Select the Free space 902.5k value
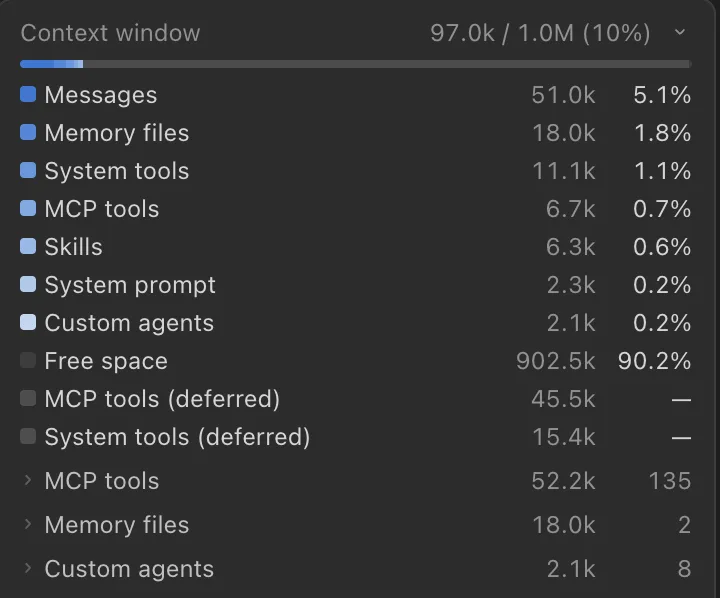This screenshot has height=598, width=720. [556, 361]
